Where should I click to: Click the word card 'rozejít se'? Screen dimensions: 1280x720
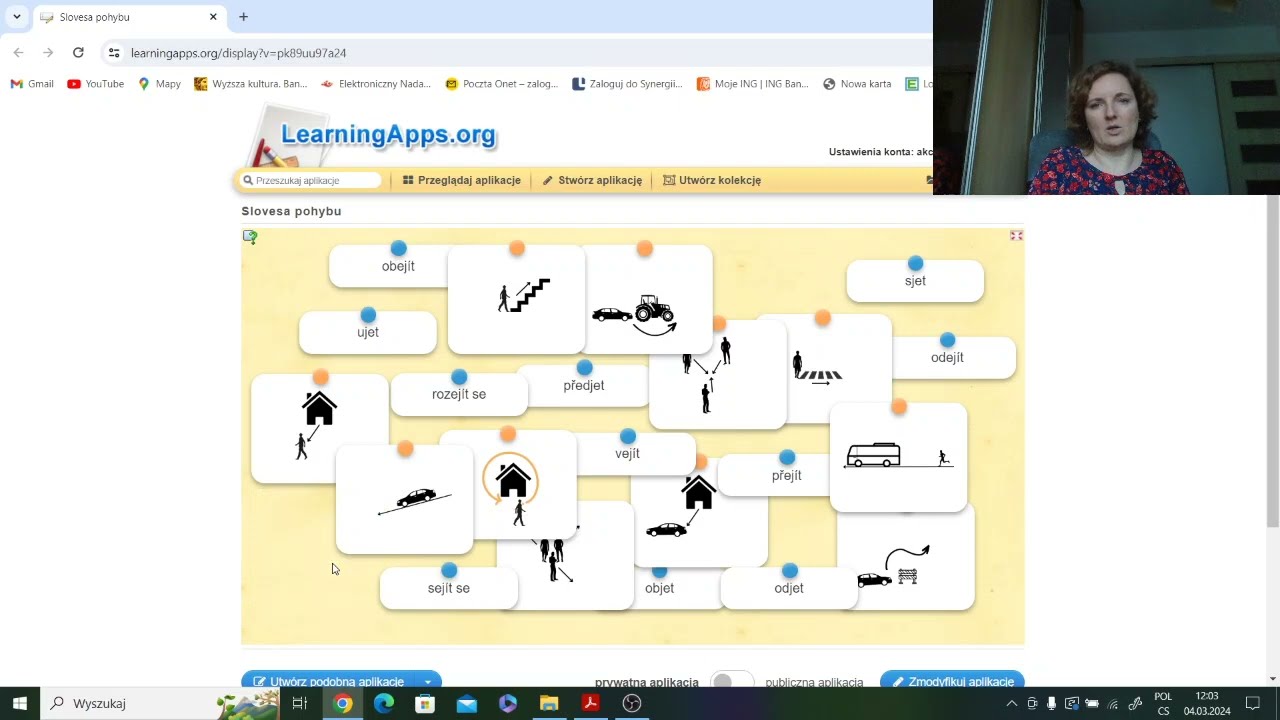pos(459,394)
